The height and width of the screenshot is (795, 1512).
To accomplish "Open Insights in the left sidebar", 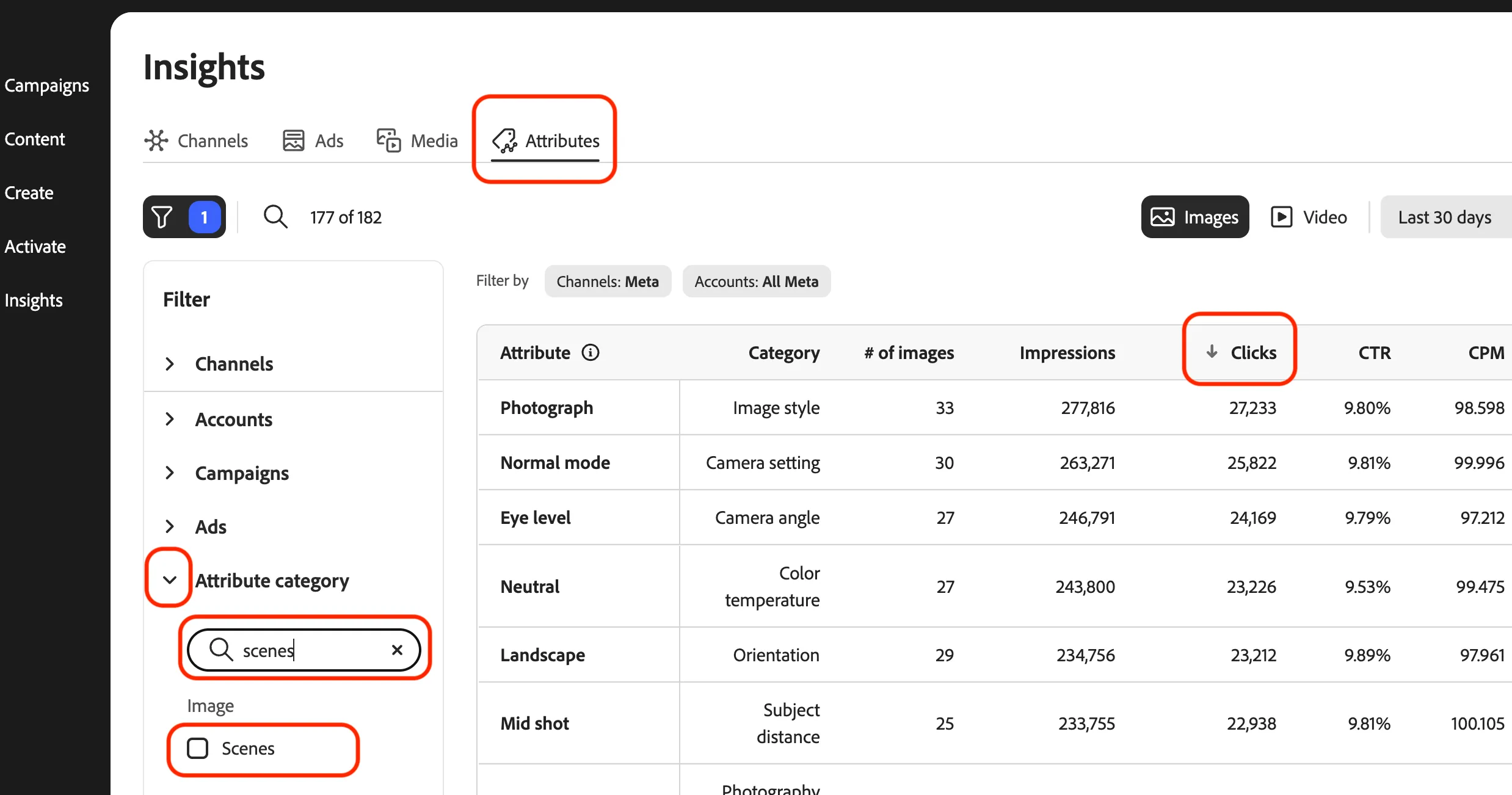I will click(x=34, y=300).
